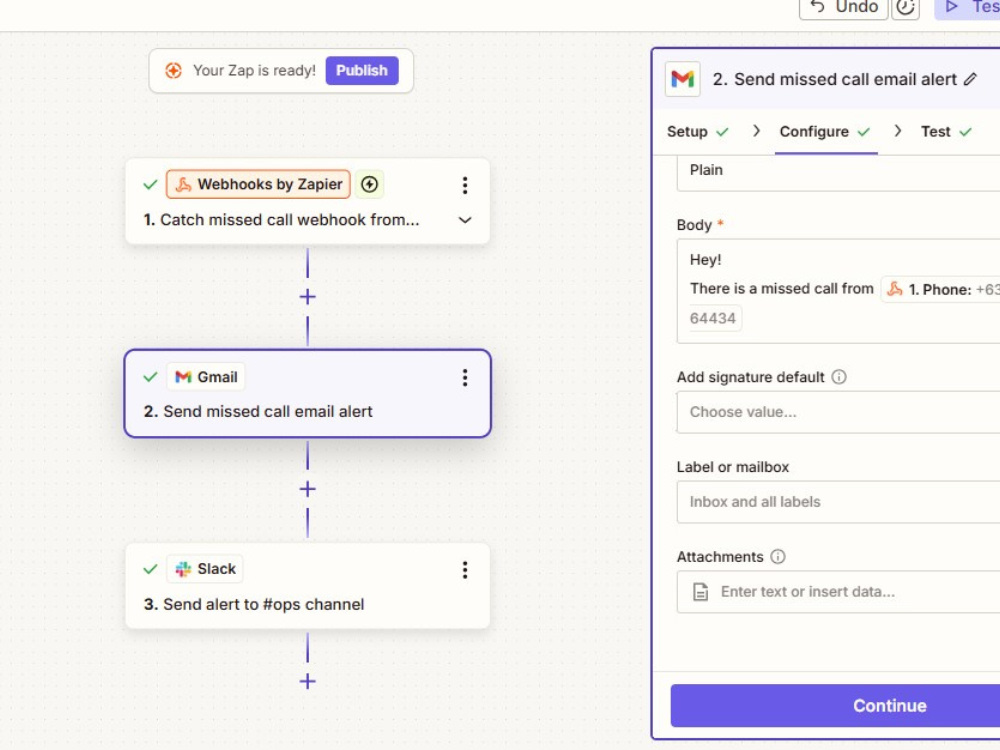The image size is (1000, 750).
Task: Click info icon beside Add signature default
Action: click(x=839, y=377)
